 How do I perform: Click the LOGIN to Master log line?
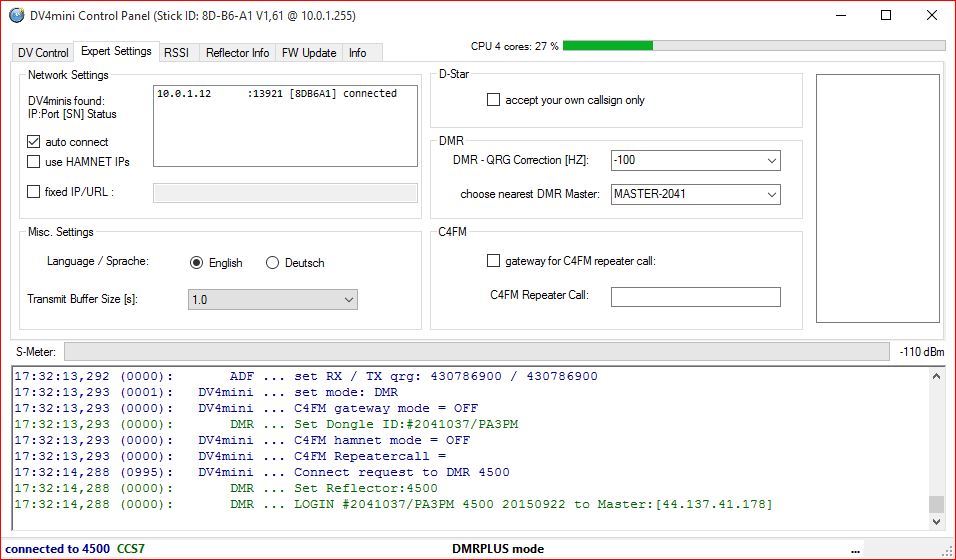393,504
